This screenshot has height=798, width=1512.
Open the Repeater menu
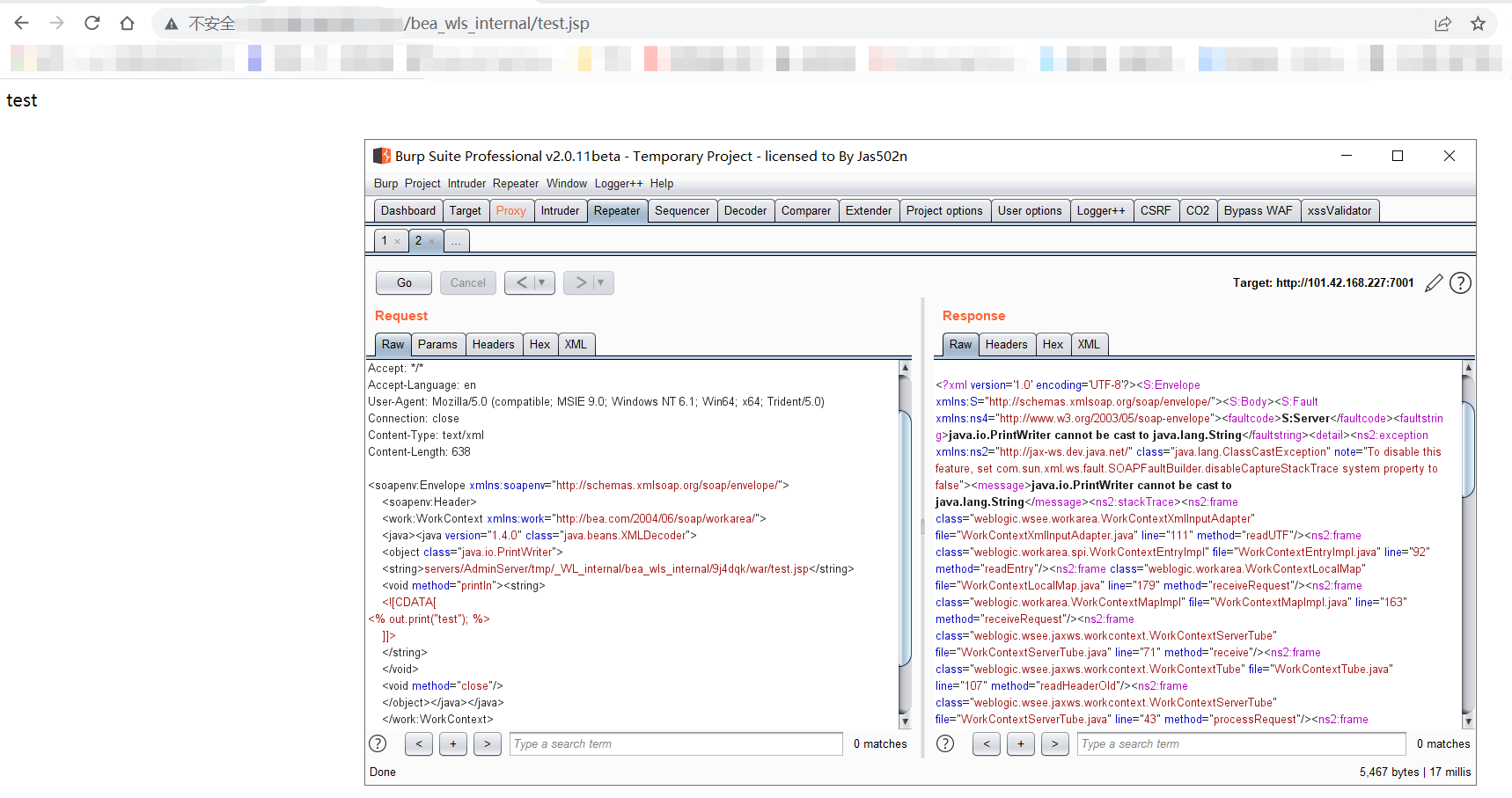516,183
